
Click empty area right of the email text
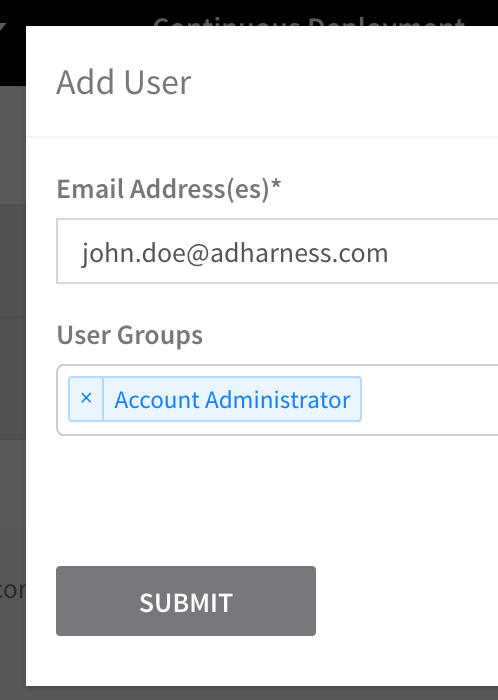[442, 251]
